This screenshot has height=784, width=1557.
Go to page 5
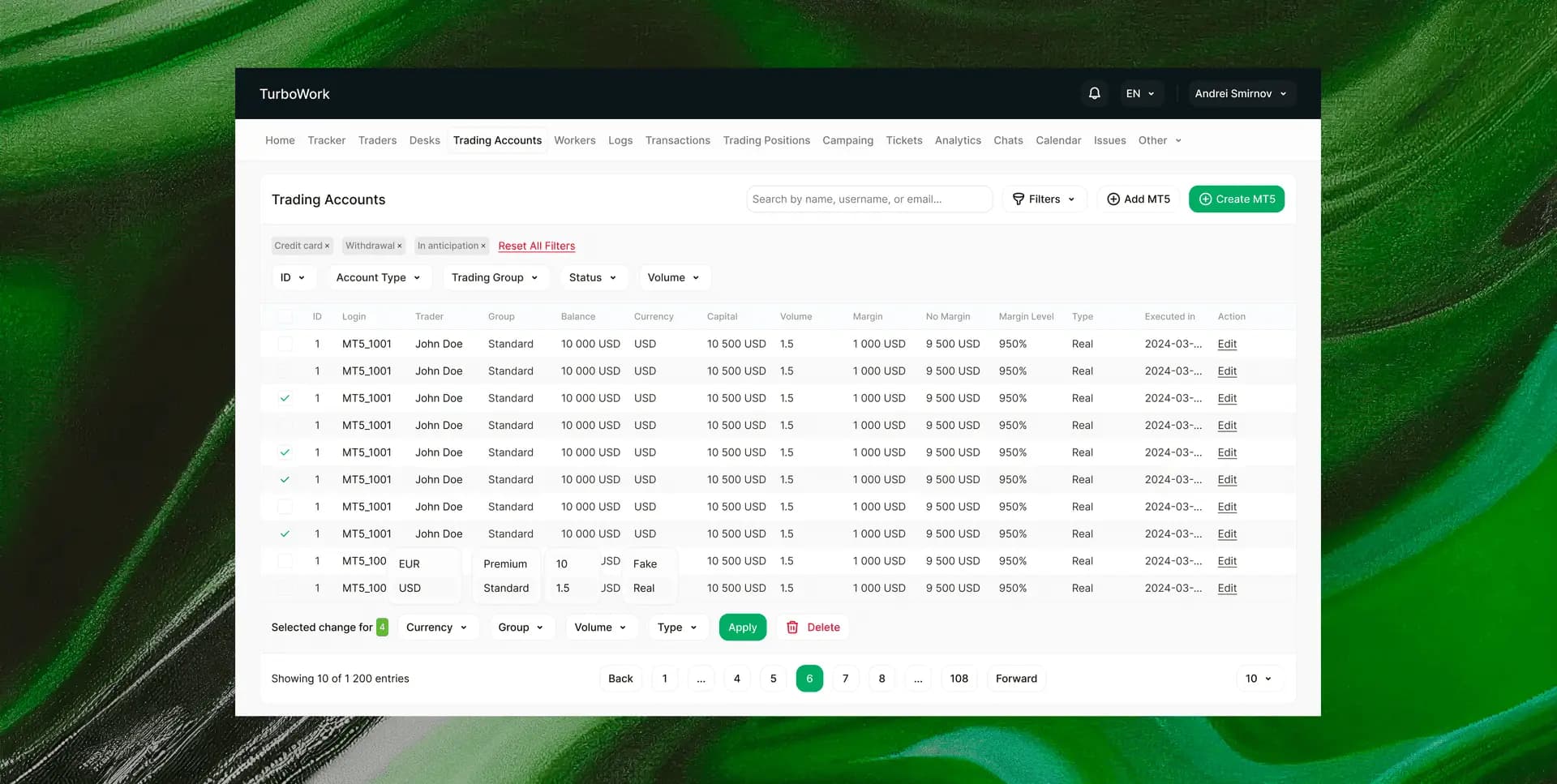[x=774, y=679]
